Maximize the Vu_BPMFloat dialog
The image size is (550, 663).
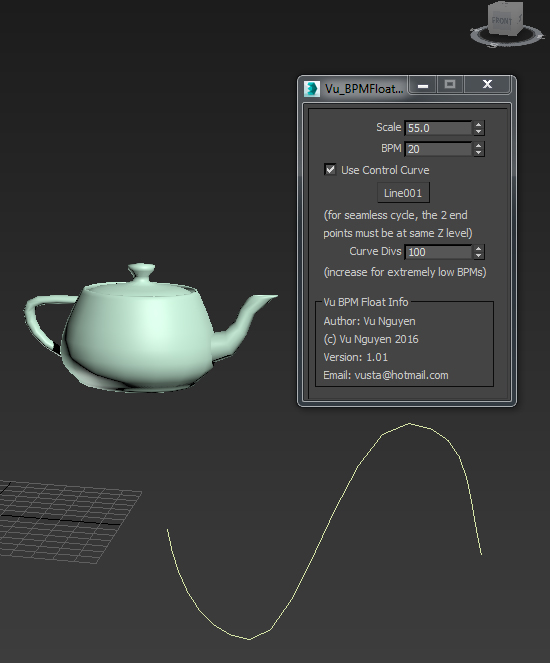(450, 85)
